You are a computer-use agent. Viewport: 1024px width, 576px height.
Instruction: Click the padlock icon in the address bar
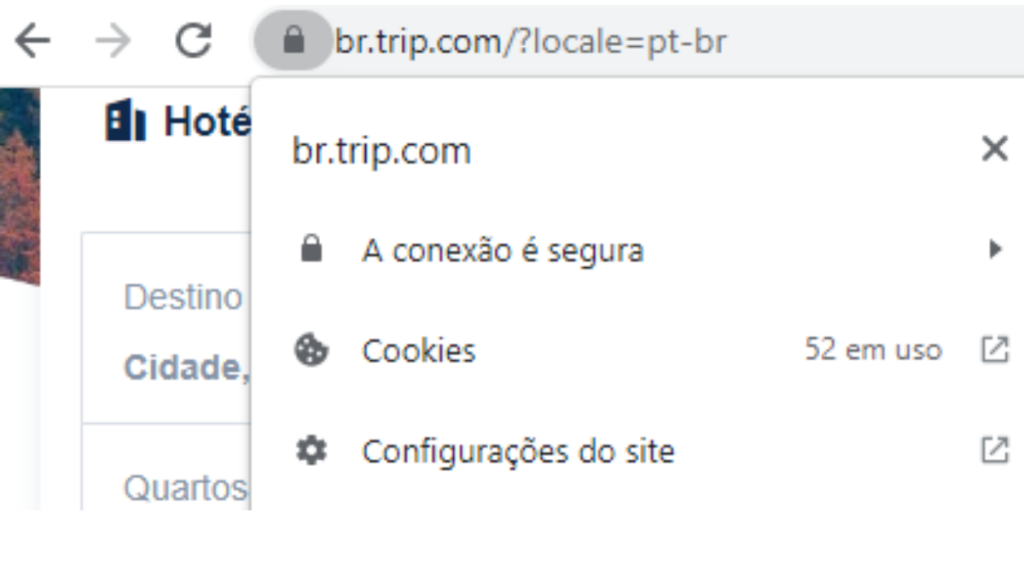pyautogui.click(x=293, y=41)
